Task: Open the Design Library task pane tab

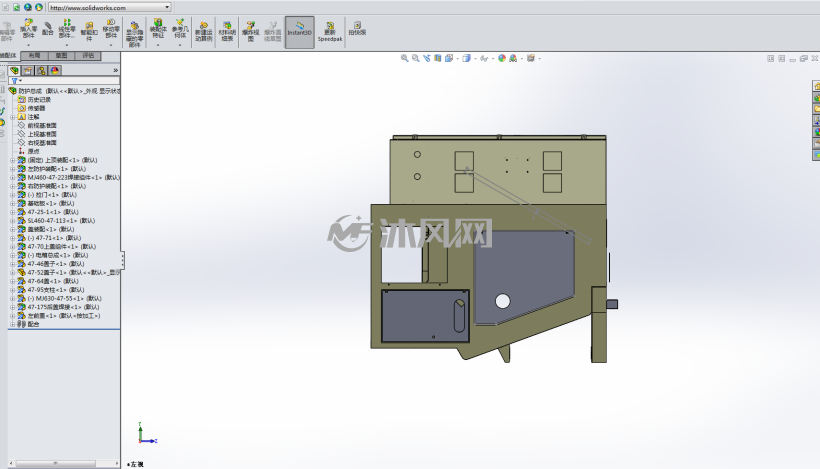Action: coord(816,97)
